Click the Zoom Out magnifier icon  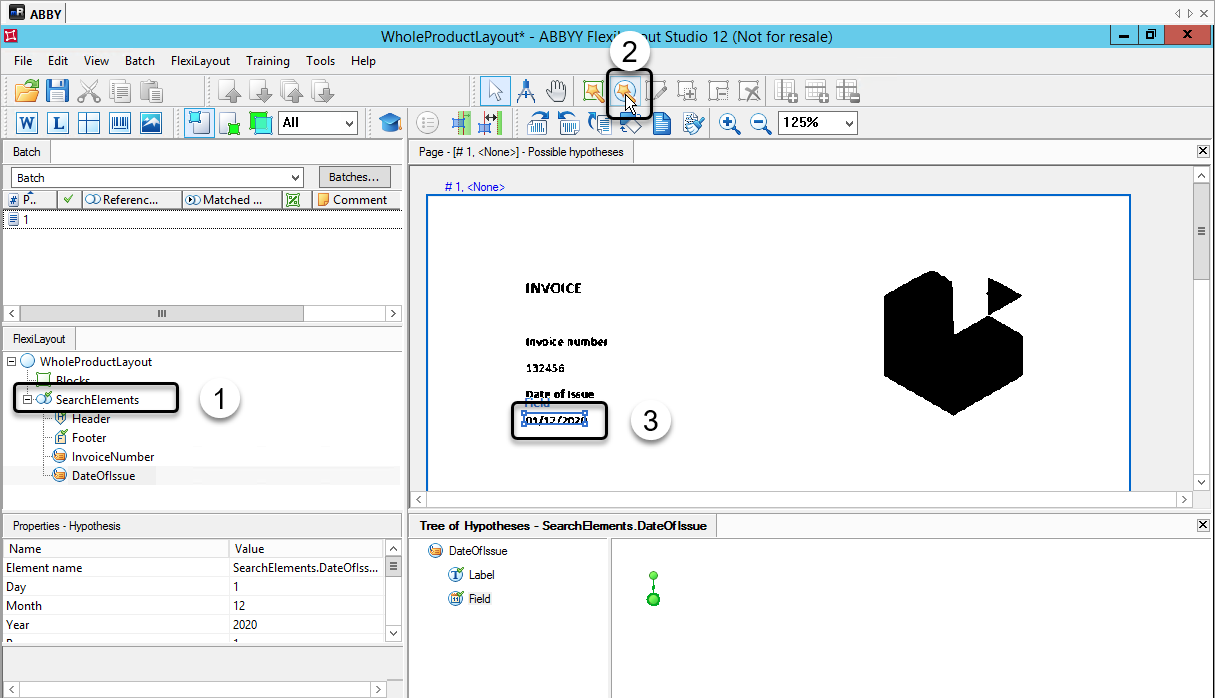[761, 123]
